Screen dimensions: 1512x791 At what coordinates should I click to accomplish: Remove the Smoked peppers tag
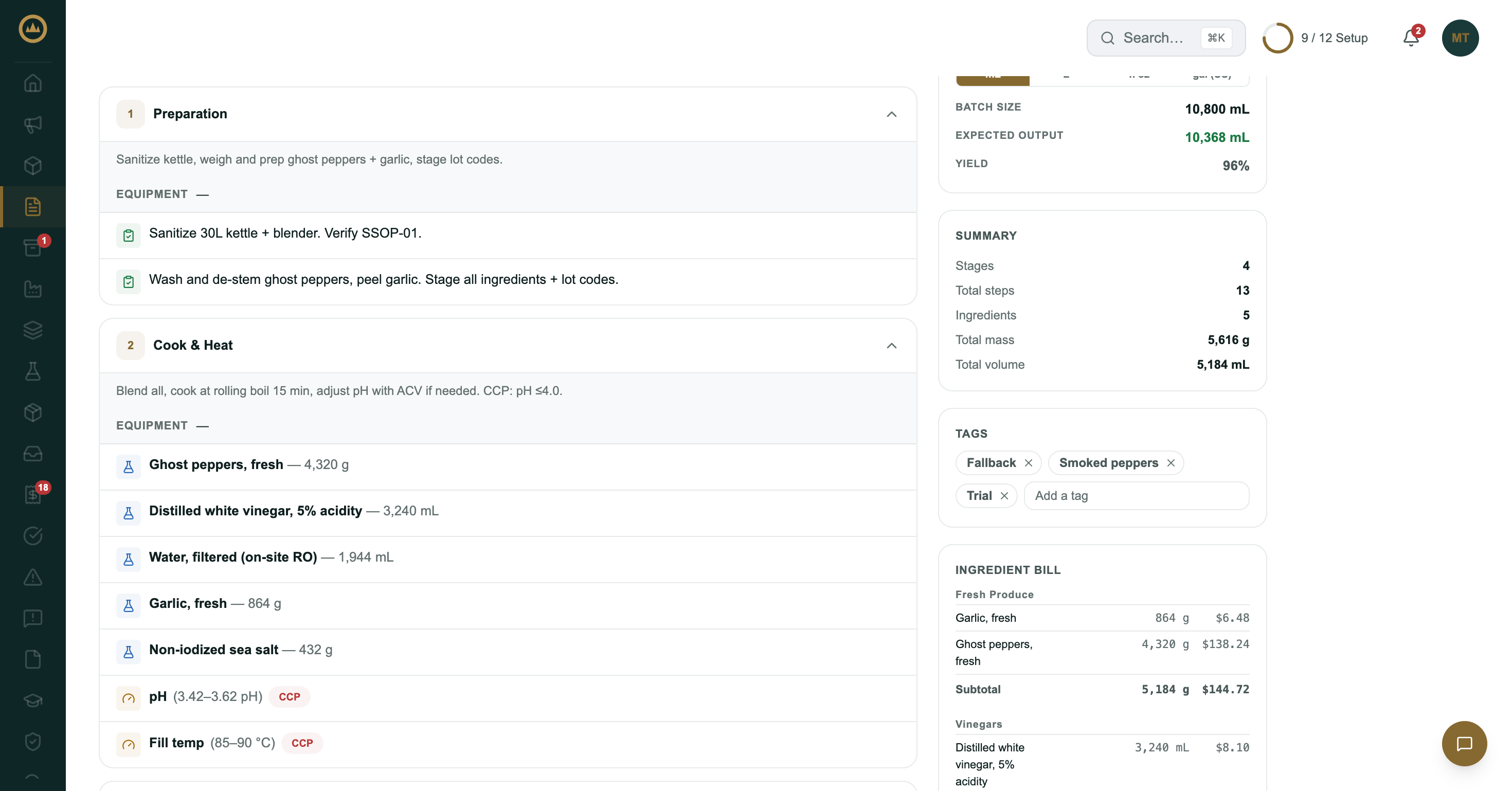pyautogui.click(x=1171, y=463)
